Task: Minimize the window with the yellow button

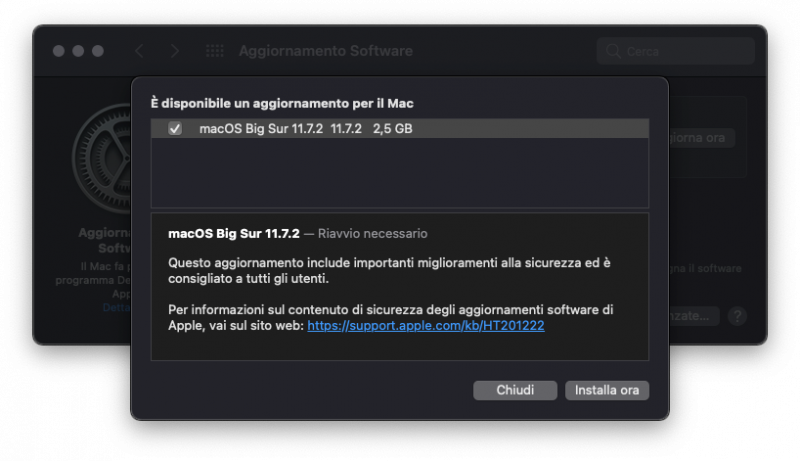Action: click(x=78, y=51)
